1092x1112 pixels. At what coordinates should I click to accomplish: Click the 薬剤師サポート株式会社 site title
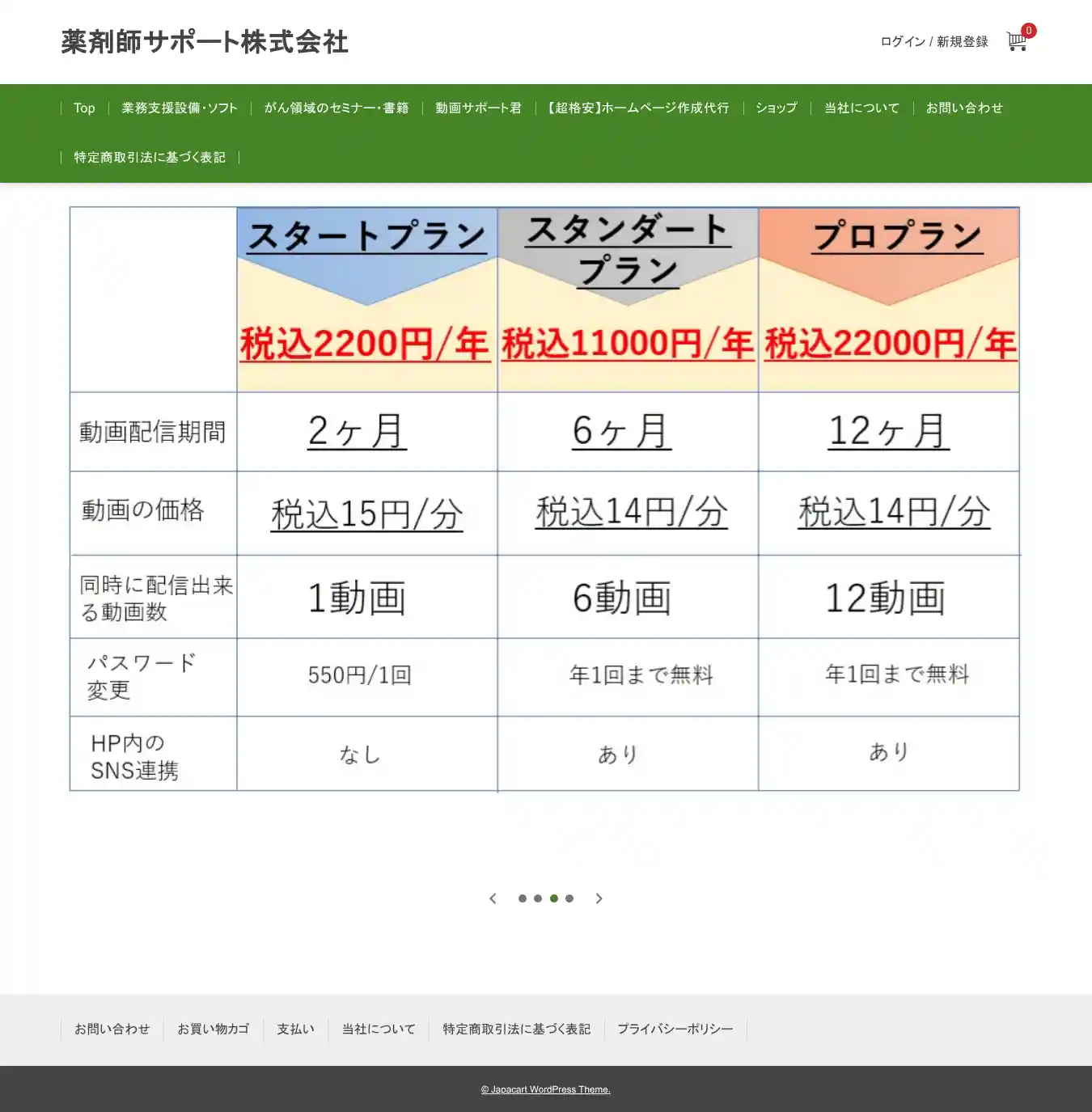(205, 42)
